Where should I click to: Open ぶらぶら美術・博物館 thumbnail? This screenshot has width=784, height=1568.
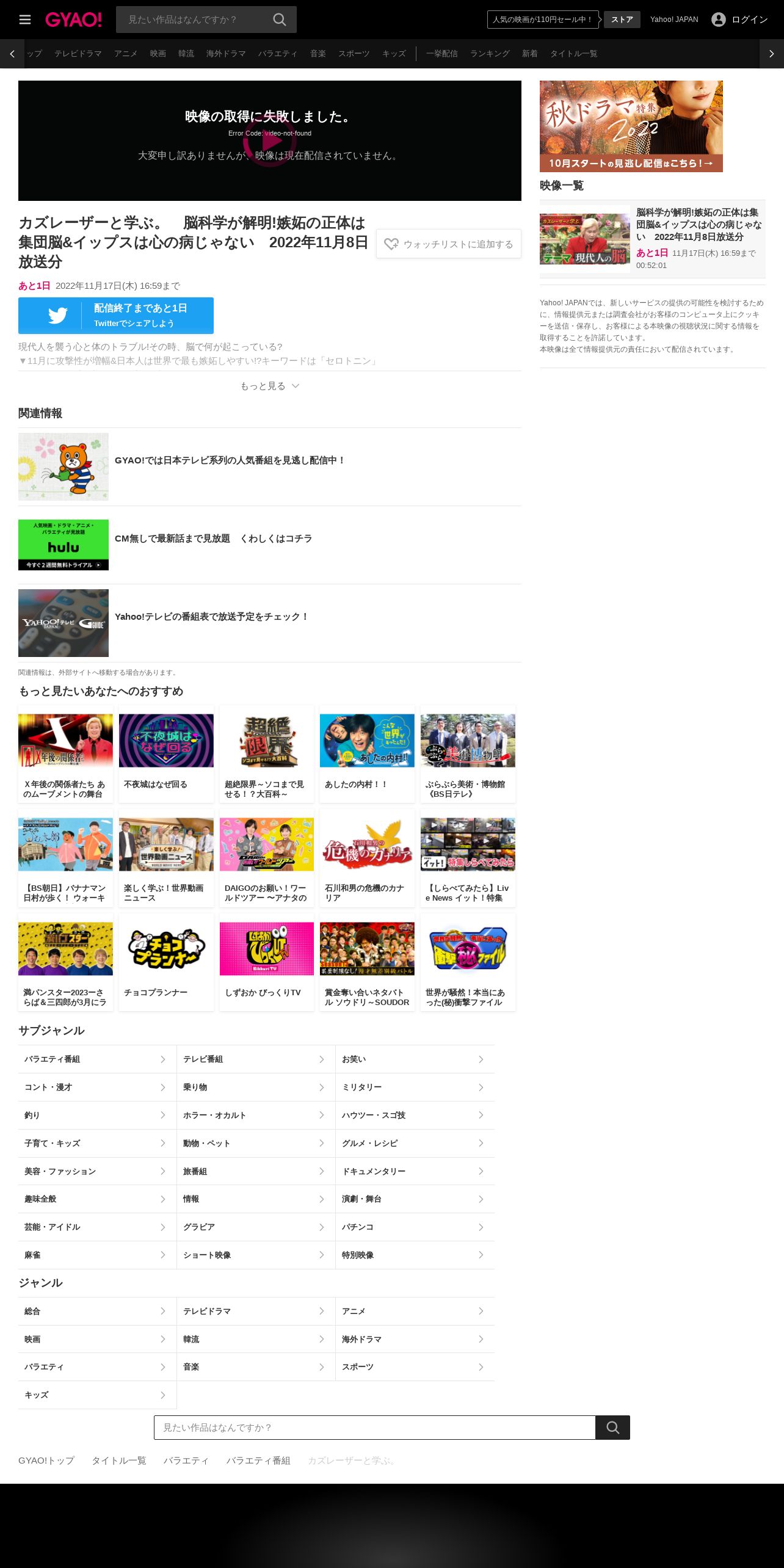[468, 741]
